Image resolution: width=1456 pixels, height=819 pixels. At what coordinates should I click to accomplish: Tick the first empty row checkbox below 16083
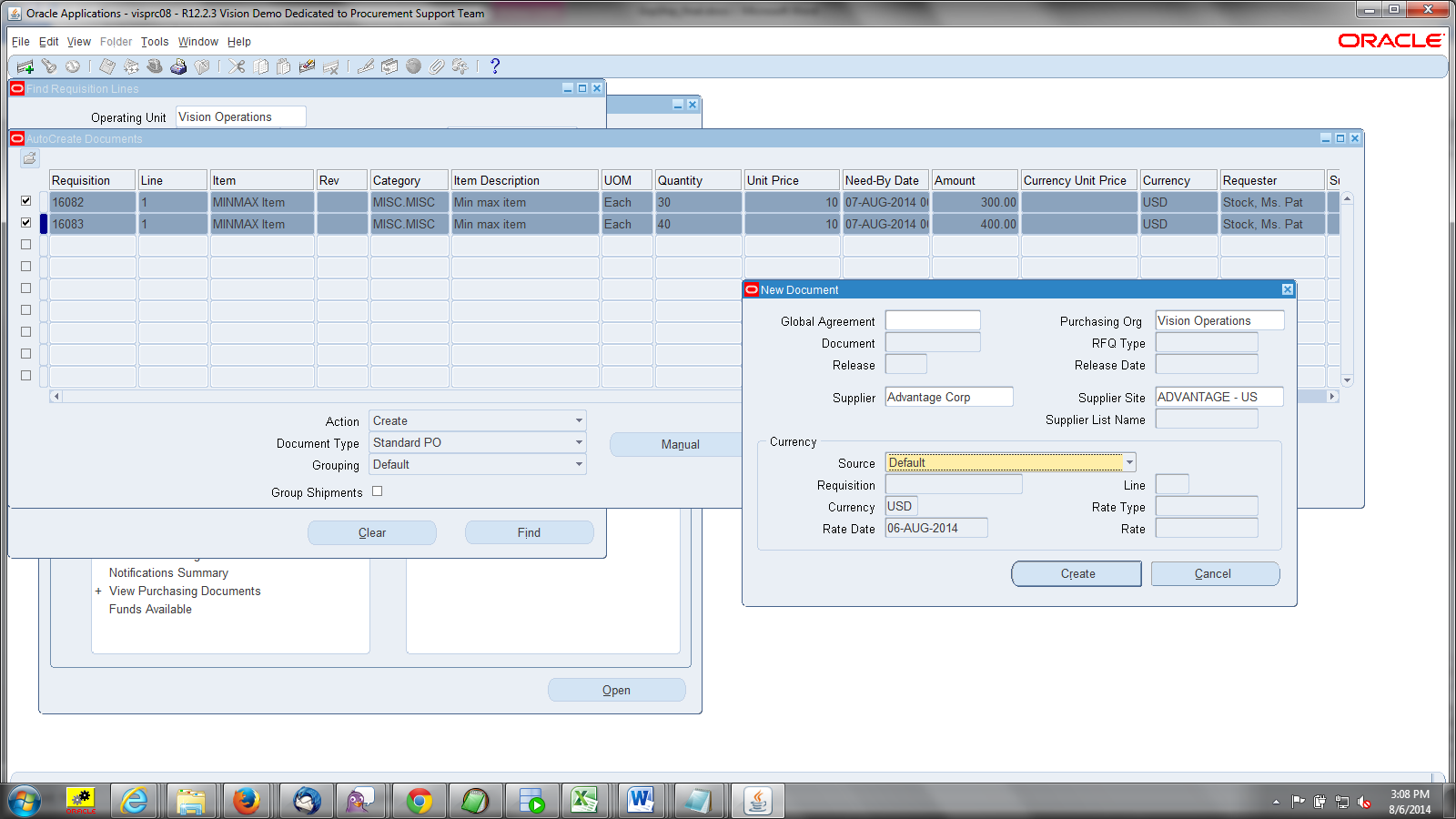pos(25,245)
